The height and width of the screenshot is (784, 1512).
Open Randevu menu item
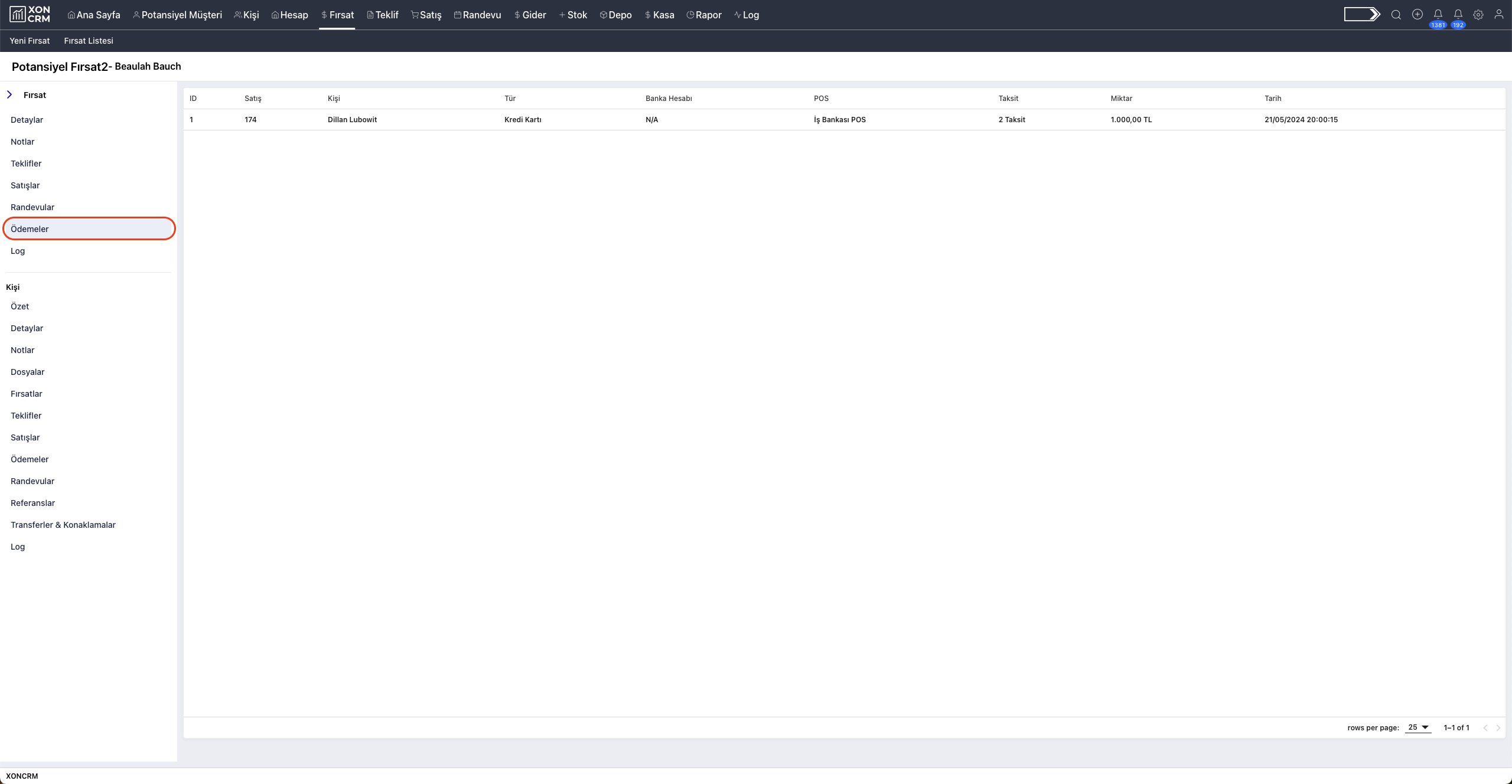click(x=477, y=15)
